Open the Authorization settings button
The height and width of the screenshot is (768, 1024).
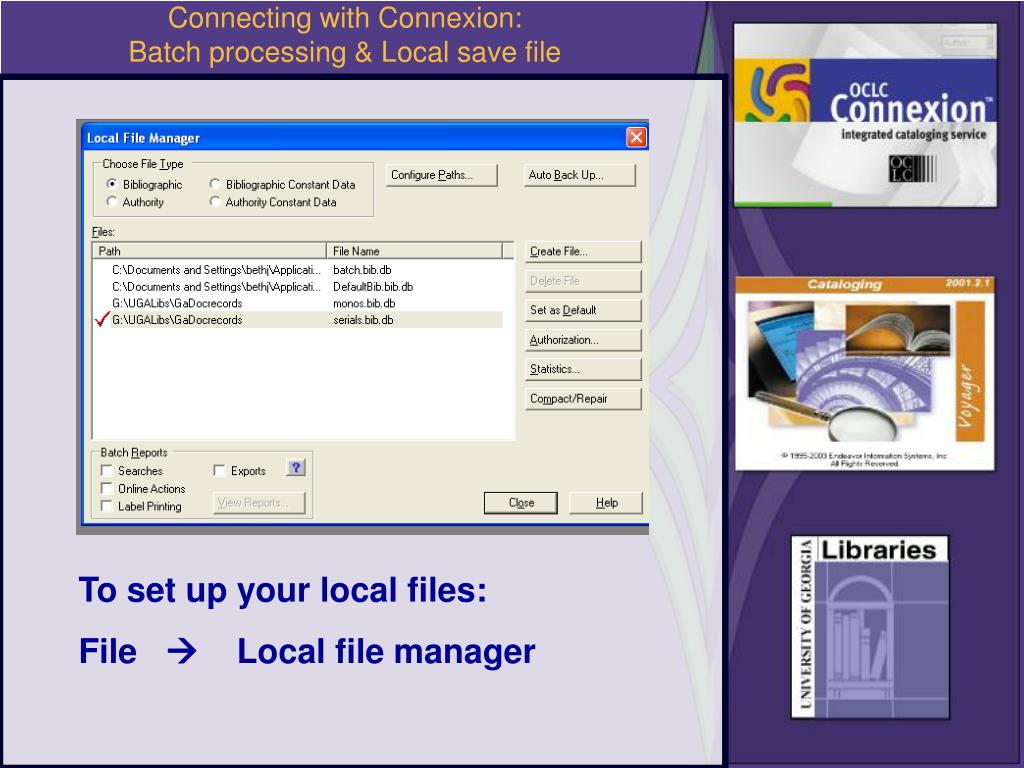tap(583, 340)
